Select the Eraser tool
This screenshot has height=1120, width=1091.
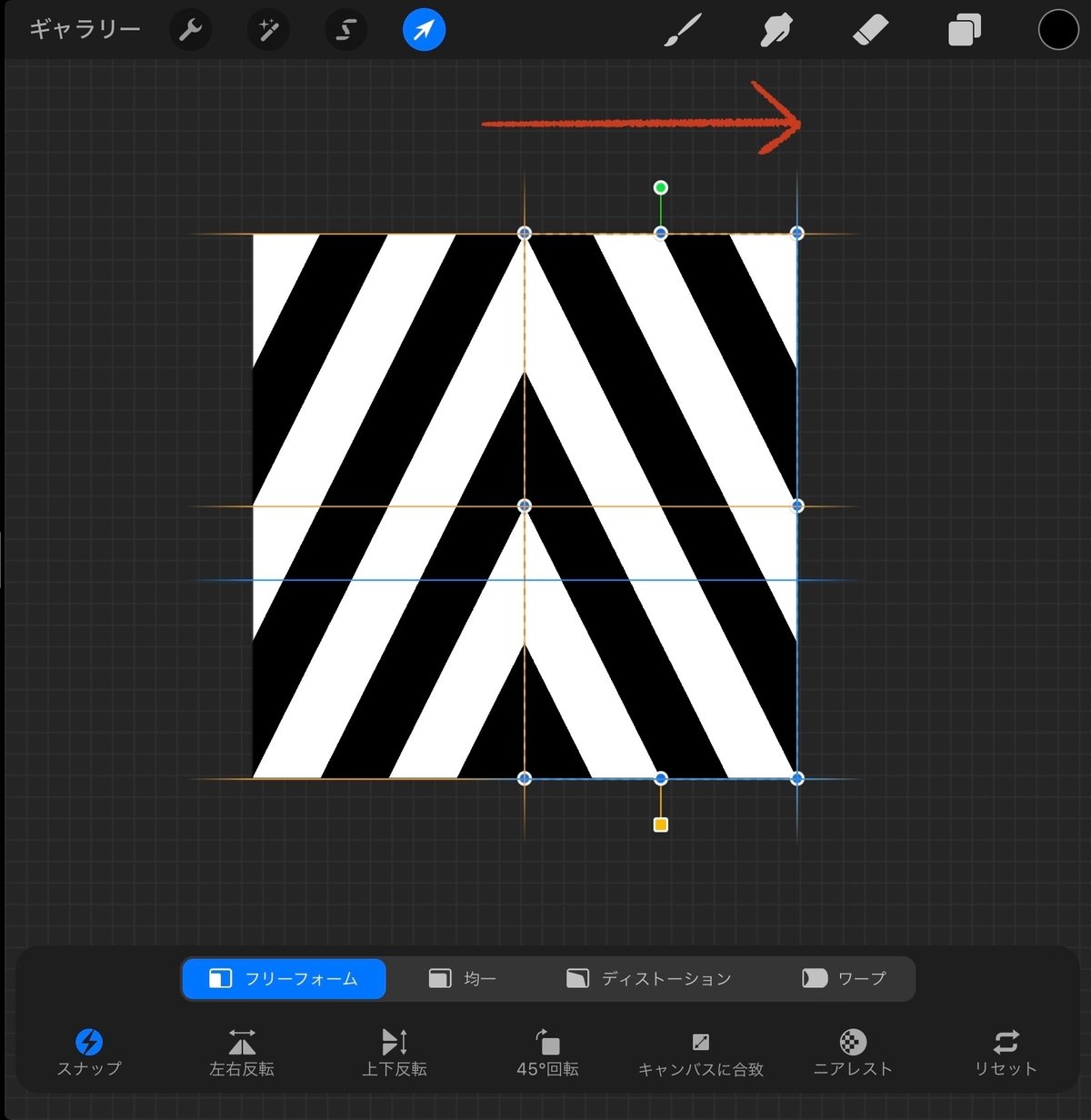[x=870, y=31]
